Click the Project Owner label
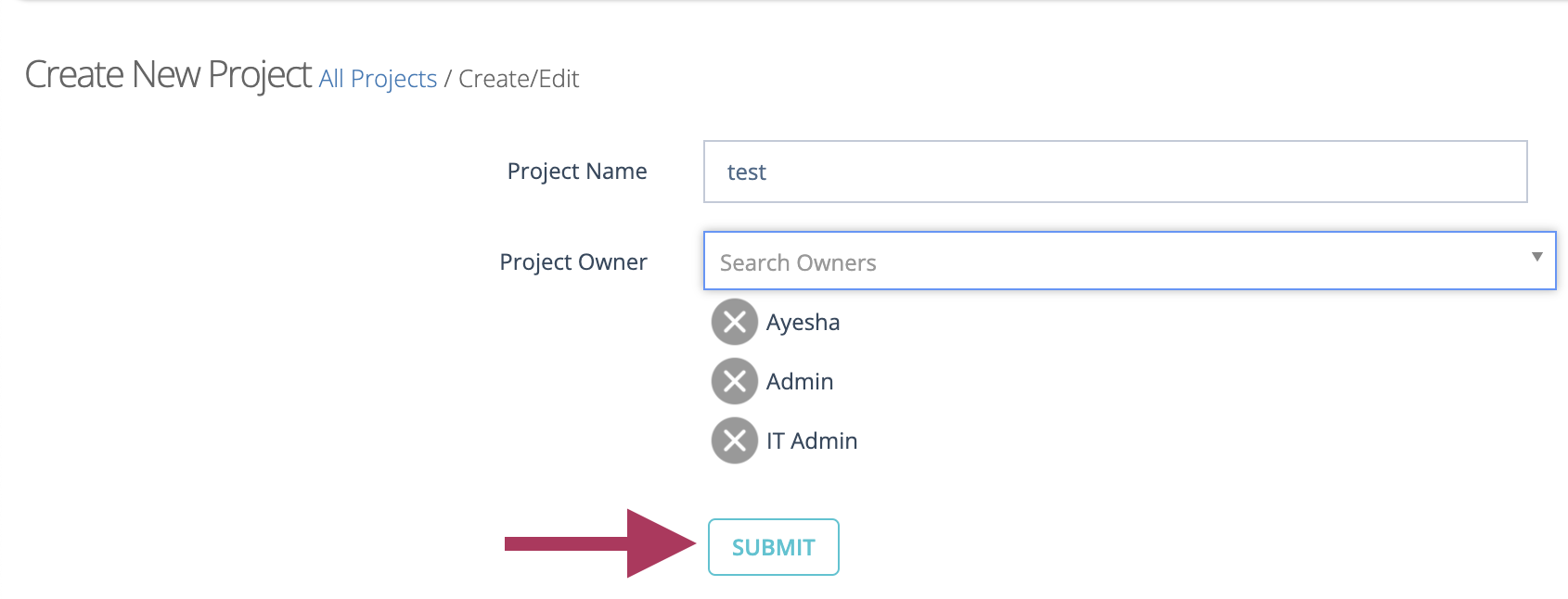This screenshot has height=599, width=1568. pyautogui.click(x=573, y=262)
